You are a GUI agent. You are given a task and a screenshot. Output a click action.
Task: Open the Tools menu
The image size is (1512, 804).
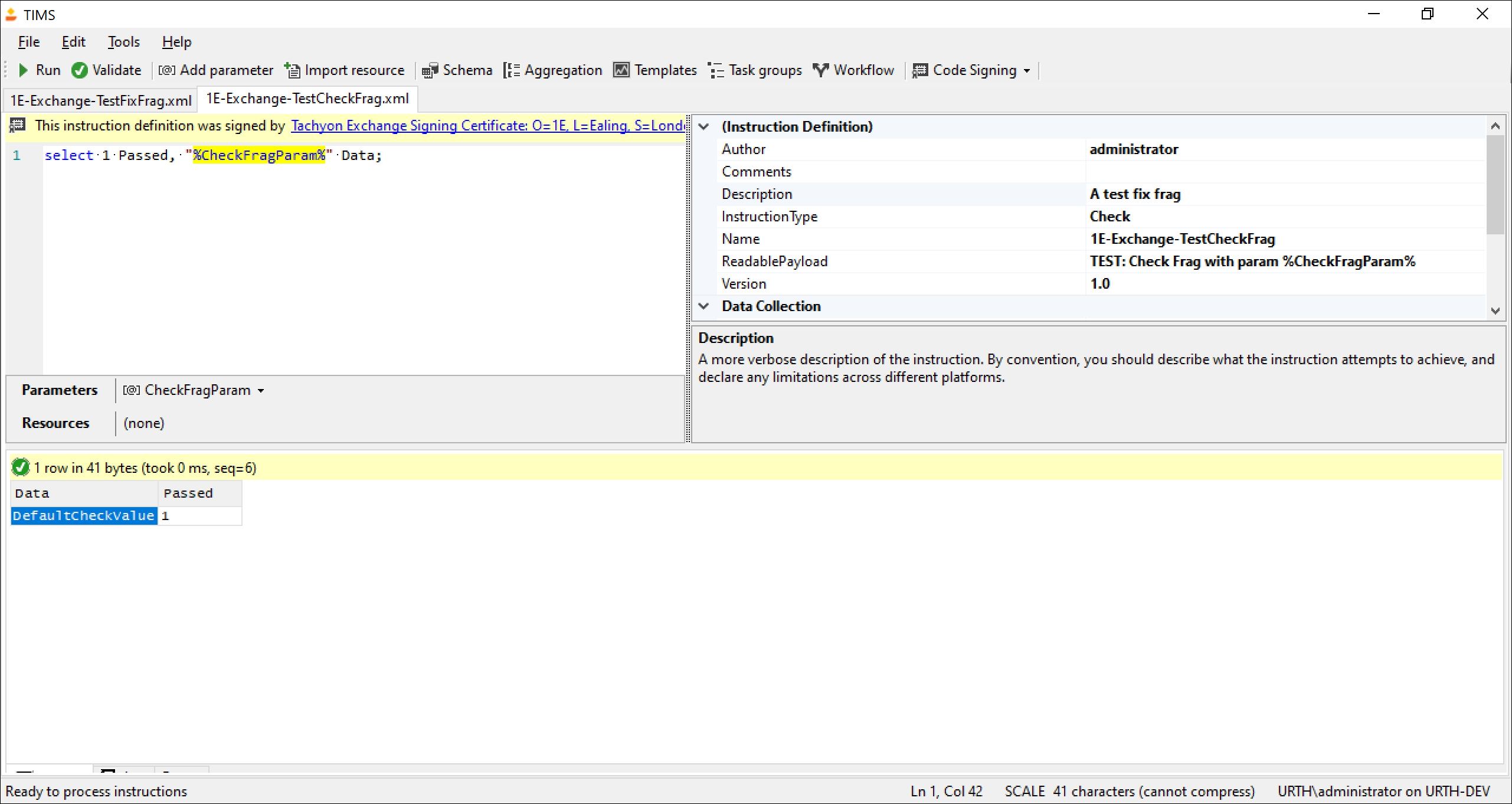(123, 42)
